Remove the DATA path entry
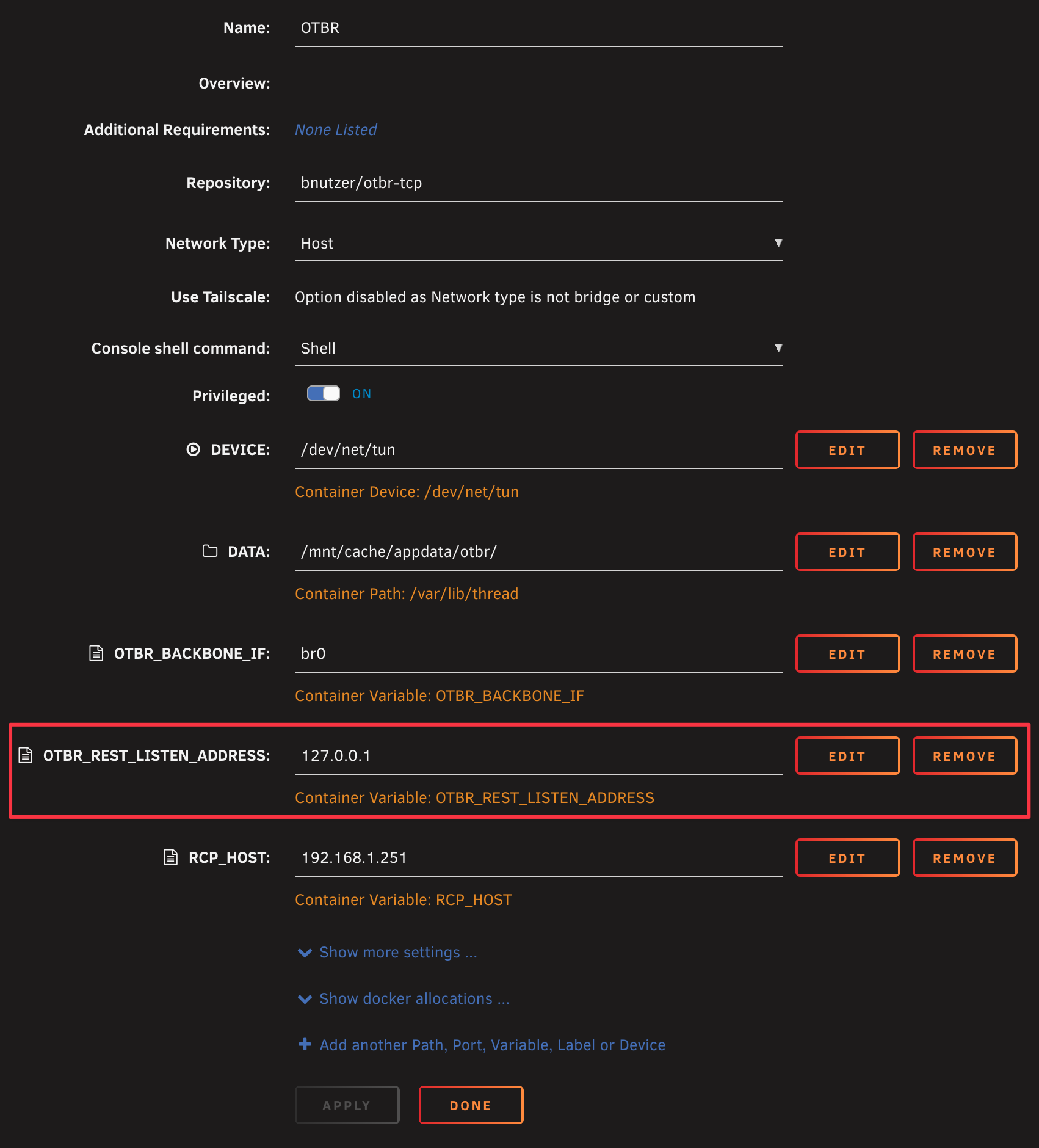Screen dimensions: 1039x1148 point(965,552)
